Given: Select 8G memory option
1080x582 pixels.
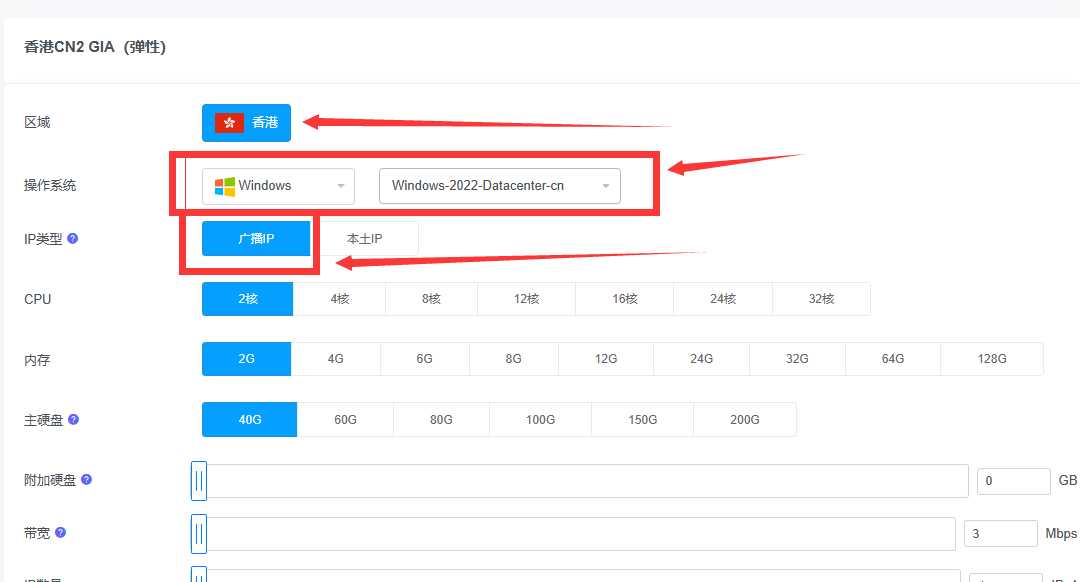Looking at the screenshot, I should 513,359.
